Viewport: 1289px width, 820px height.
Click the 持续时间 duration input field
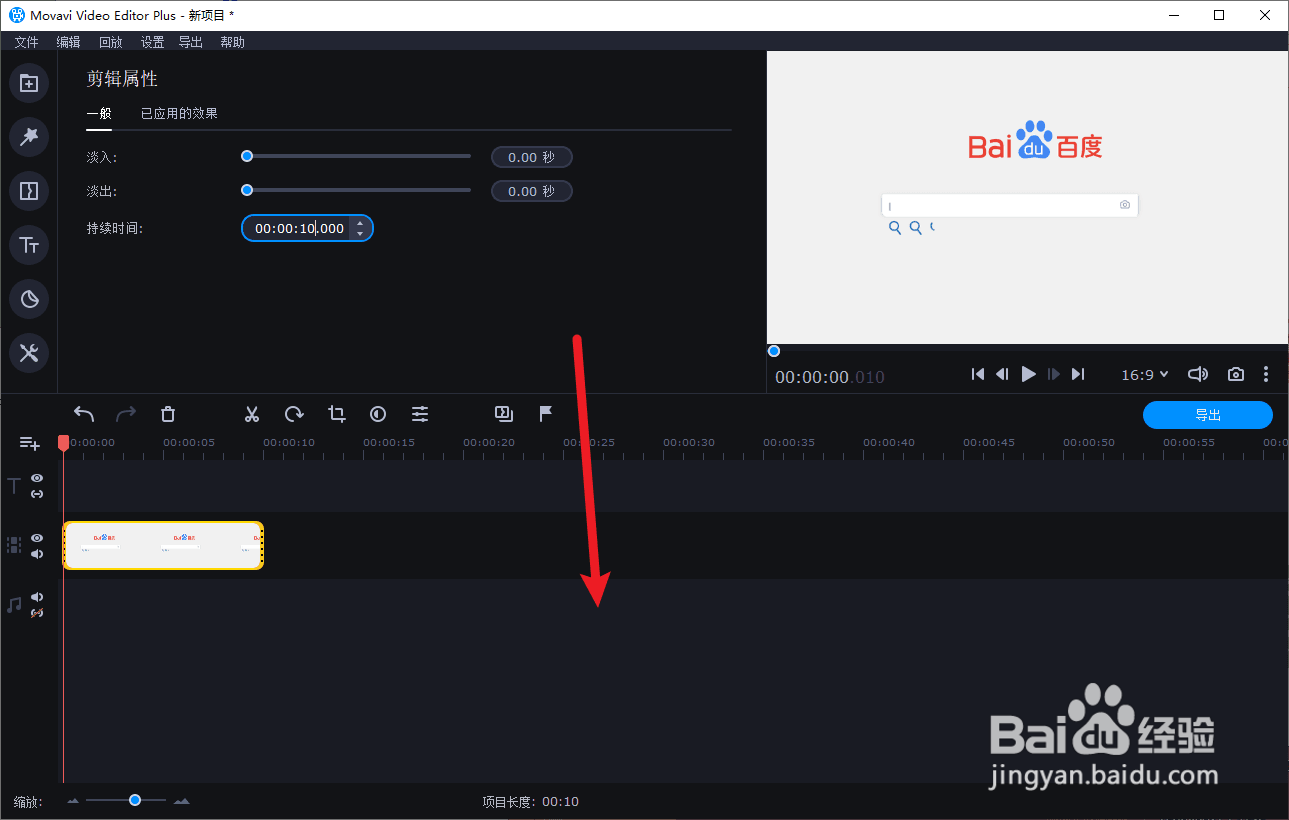pos(307,228)
